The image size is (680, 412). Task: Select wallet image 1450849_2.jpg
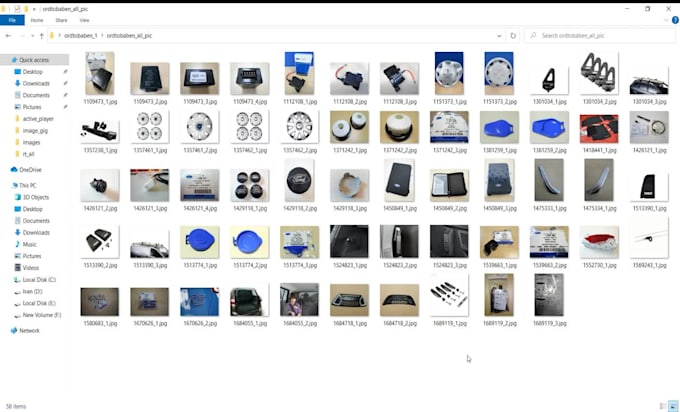point(449,185)
